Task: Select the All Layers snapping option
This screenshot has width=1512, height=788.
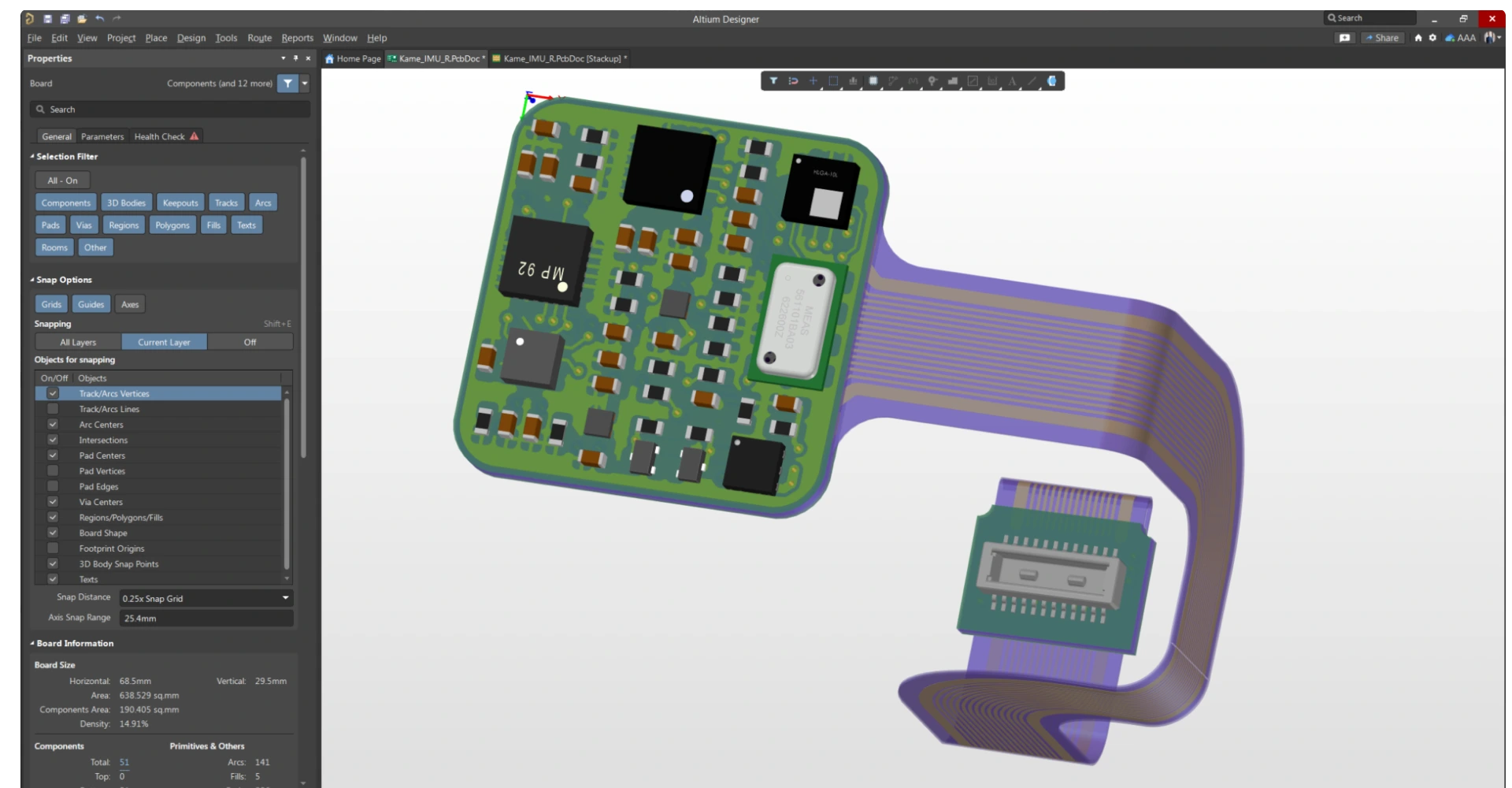Action: (78, 342)
